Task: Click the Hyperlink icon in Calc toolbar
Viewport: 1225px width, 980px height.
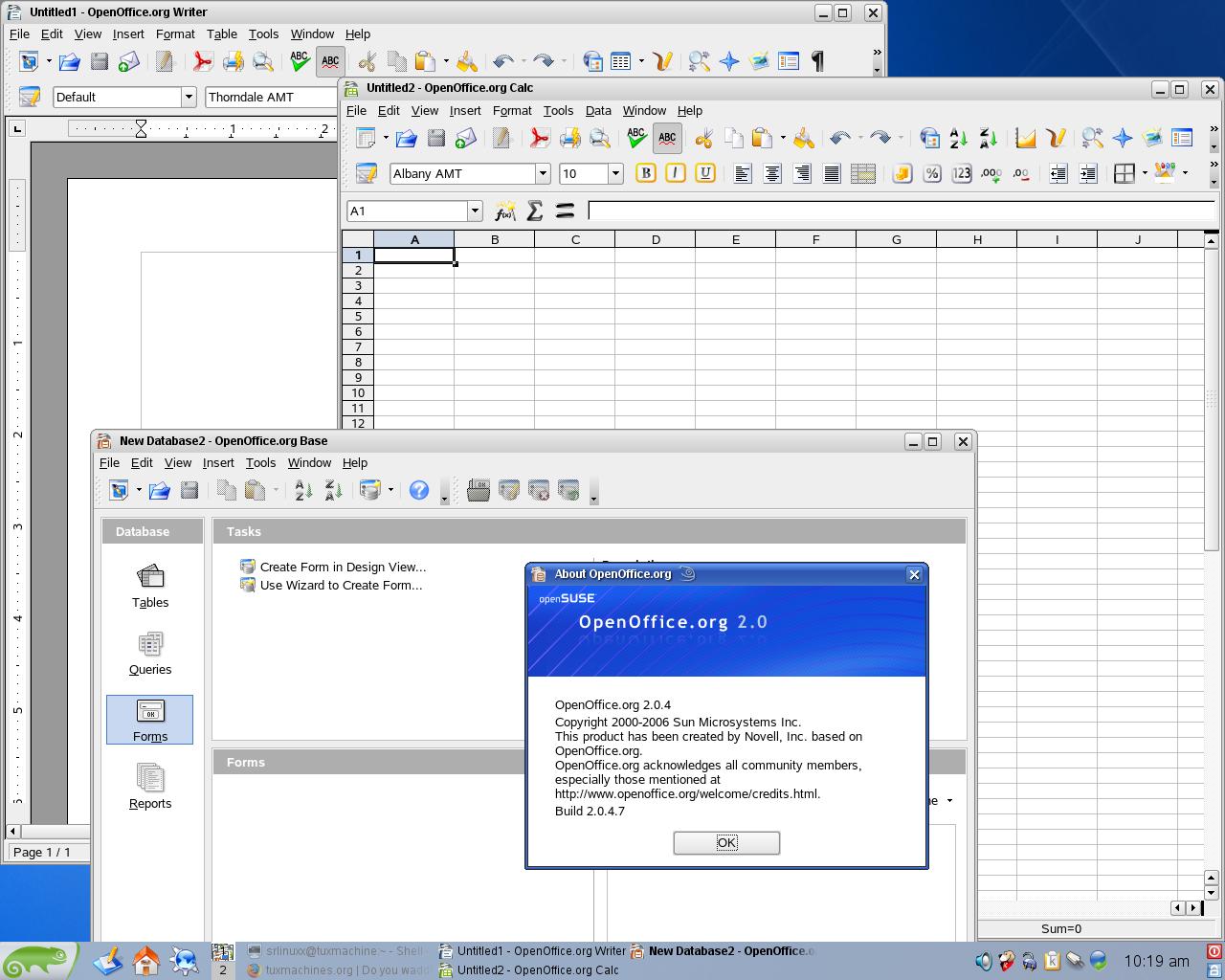Action: click(x=928, y=138)
